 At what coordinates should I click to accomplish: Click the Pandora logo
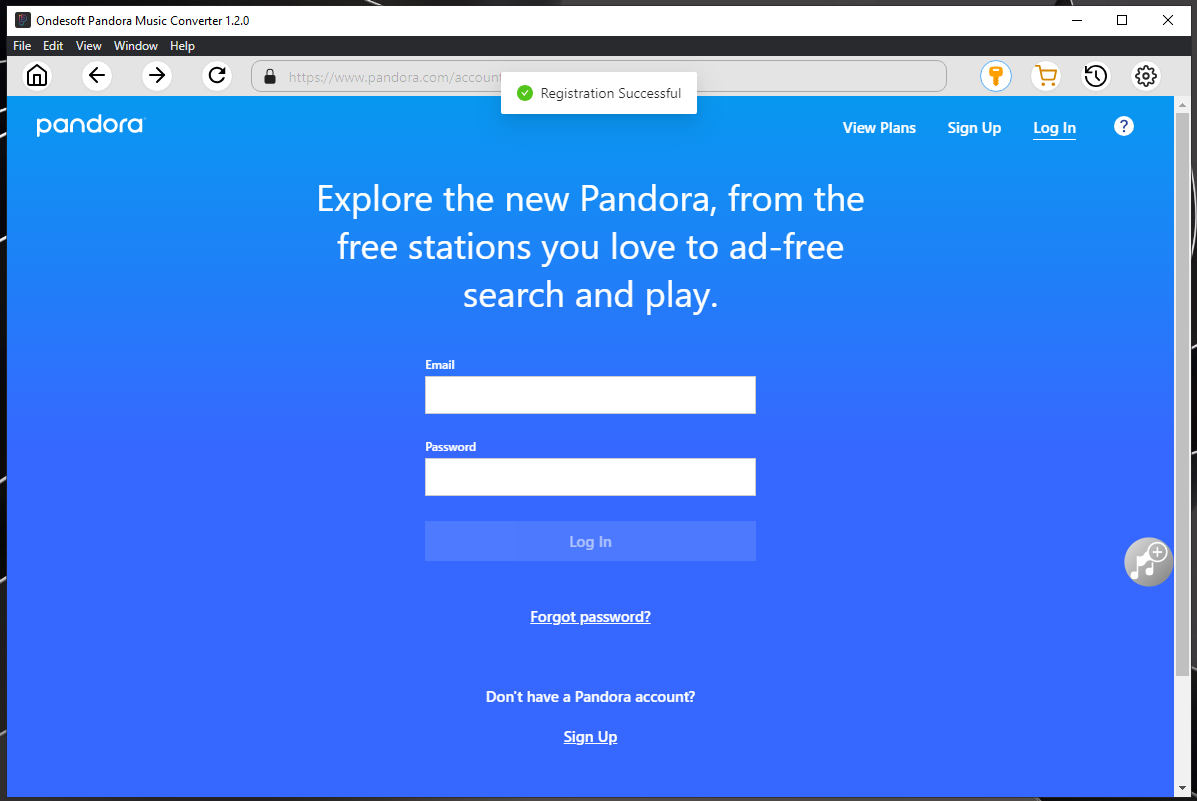(x=90, y=126)
